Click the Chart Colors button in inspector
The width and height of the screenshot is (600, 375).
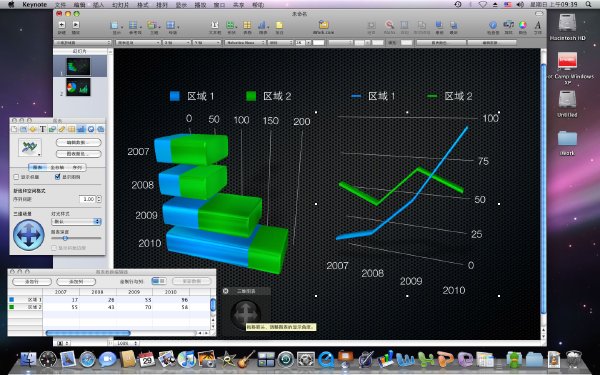(78, 154)
